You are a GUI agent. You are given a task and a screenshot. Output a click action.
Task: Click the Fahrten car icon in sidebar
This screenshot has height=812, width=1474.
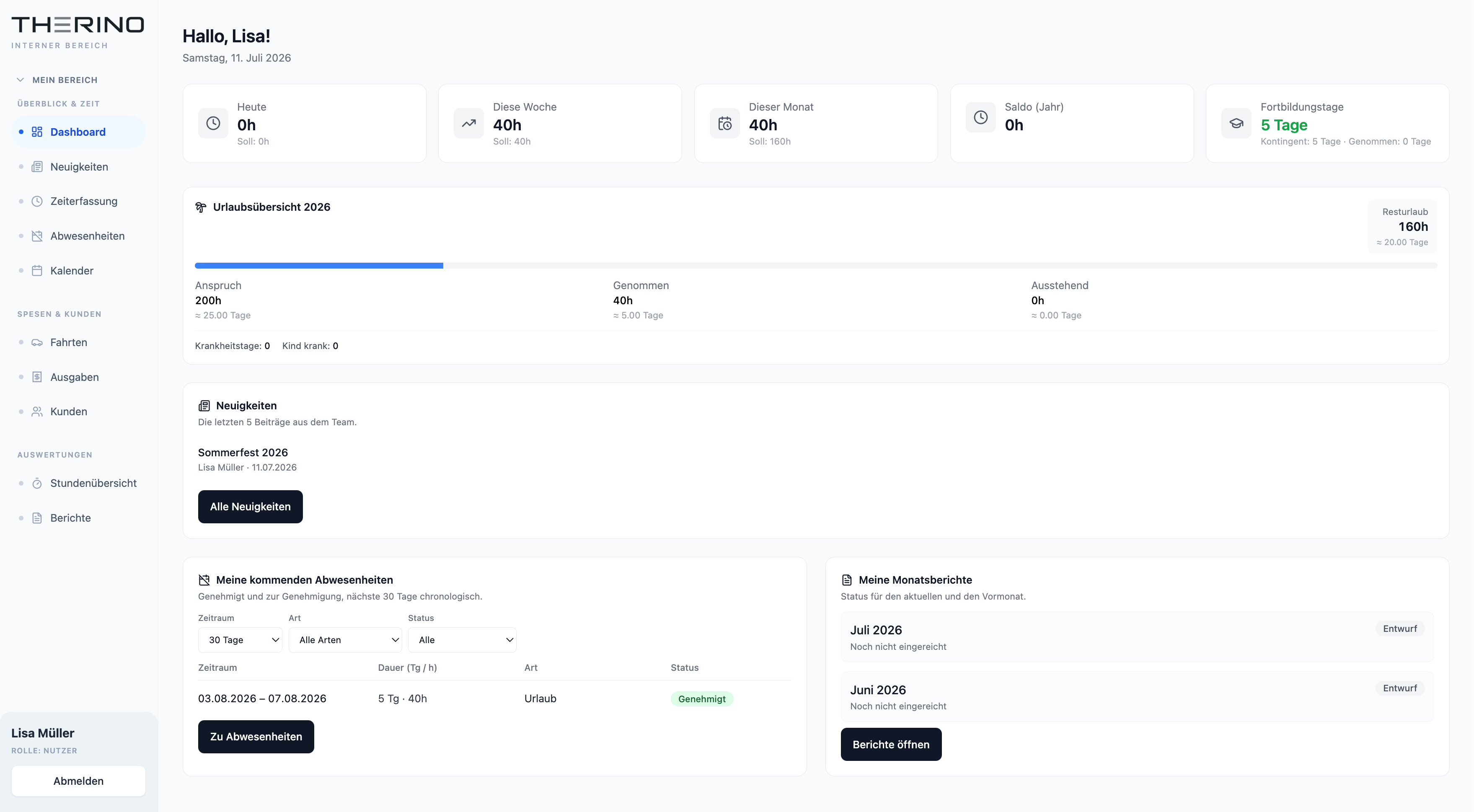[37, 342]
